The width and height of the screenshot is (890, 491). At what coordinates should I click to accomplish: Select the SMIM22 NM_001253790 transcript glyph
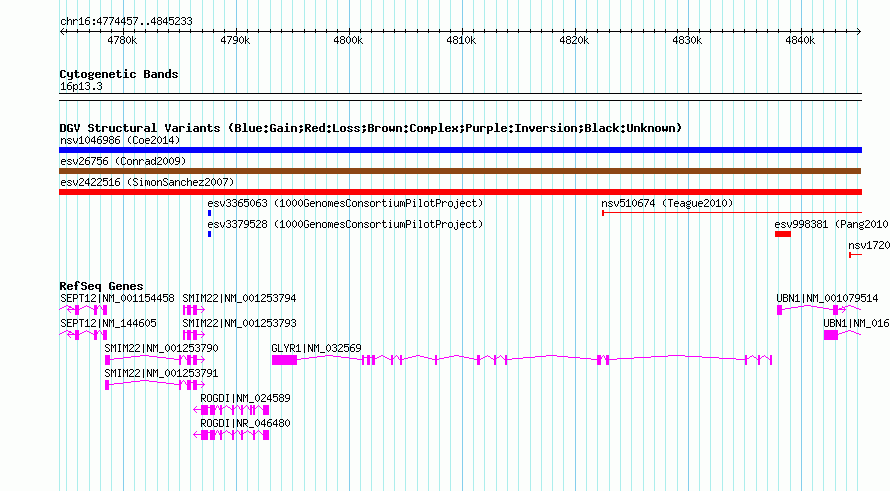[155, 360]
